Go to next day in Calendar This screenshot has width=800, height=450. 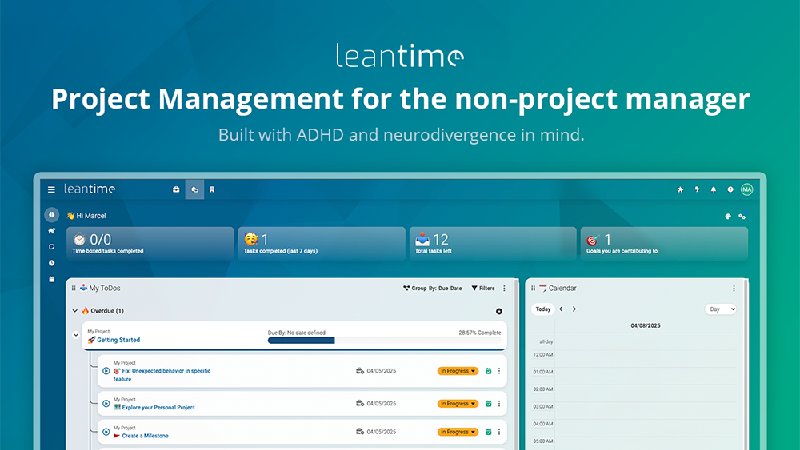[574, 309]
